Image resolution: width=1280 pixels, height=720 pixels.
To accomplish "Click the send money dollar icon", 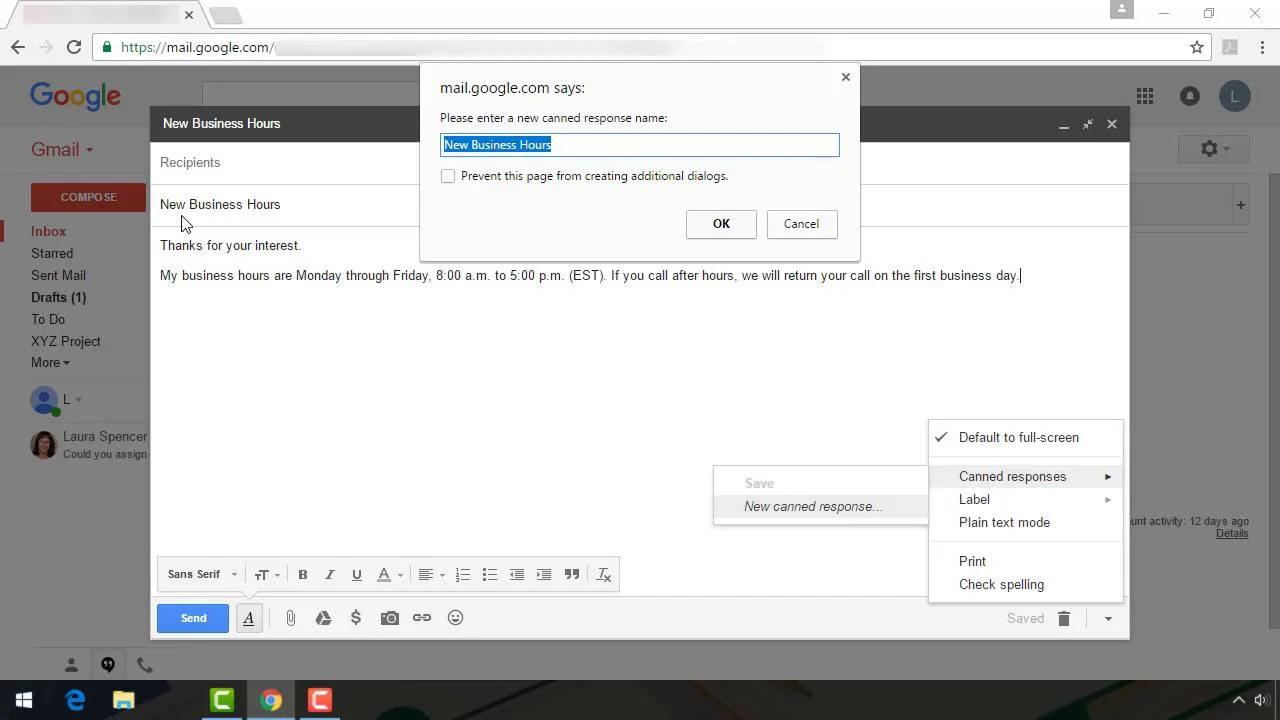I will pyautogui.click(x=356, y=618).
